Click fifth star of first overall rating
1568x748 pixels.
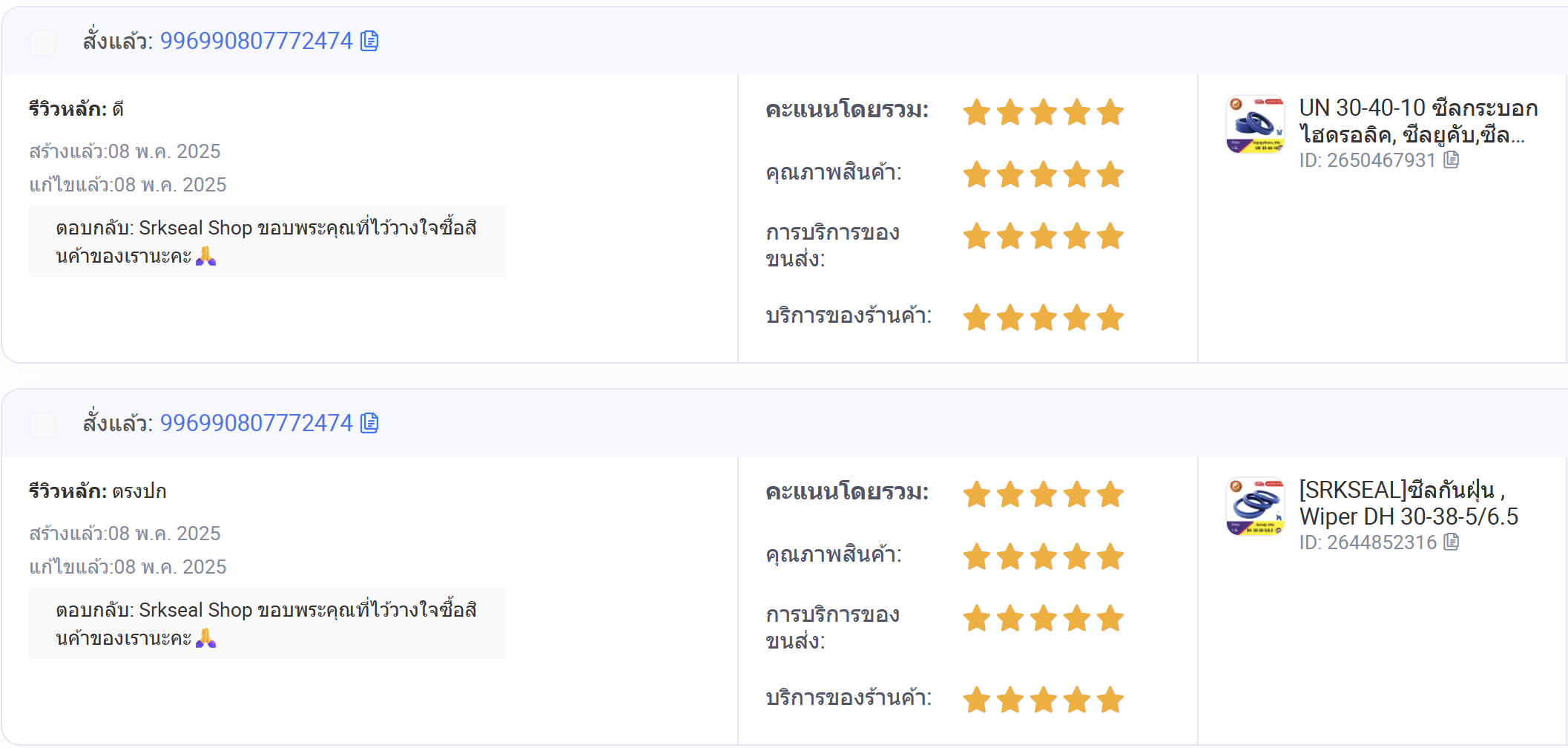pos(1110,113)
